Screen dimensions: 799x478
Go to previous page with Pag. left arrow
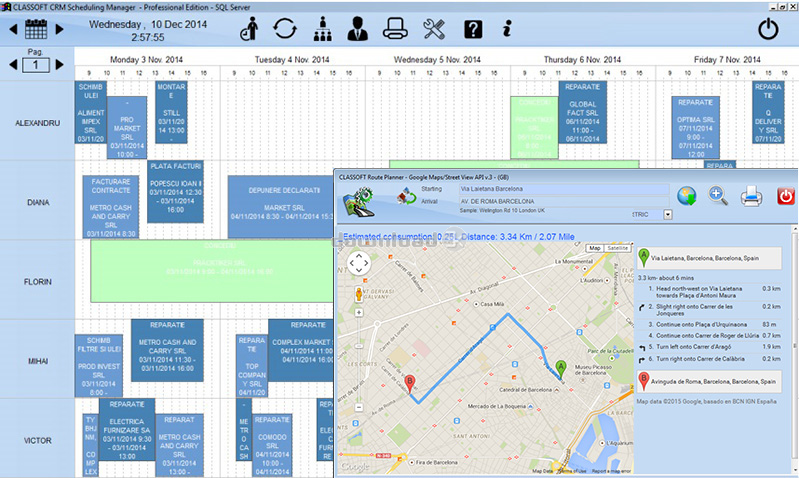tap(13, 65)
